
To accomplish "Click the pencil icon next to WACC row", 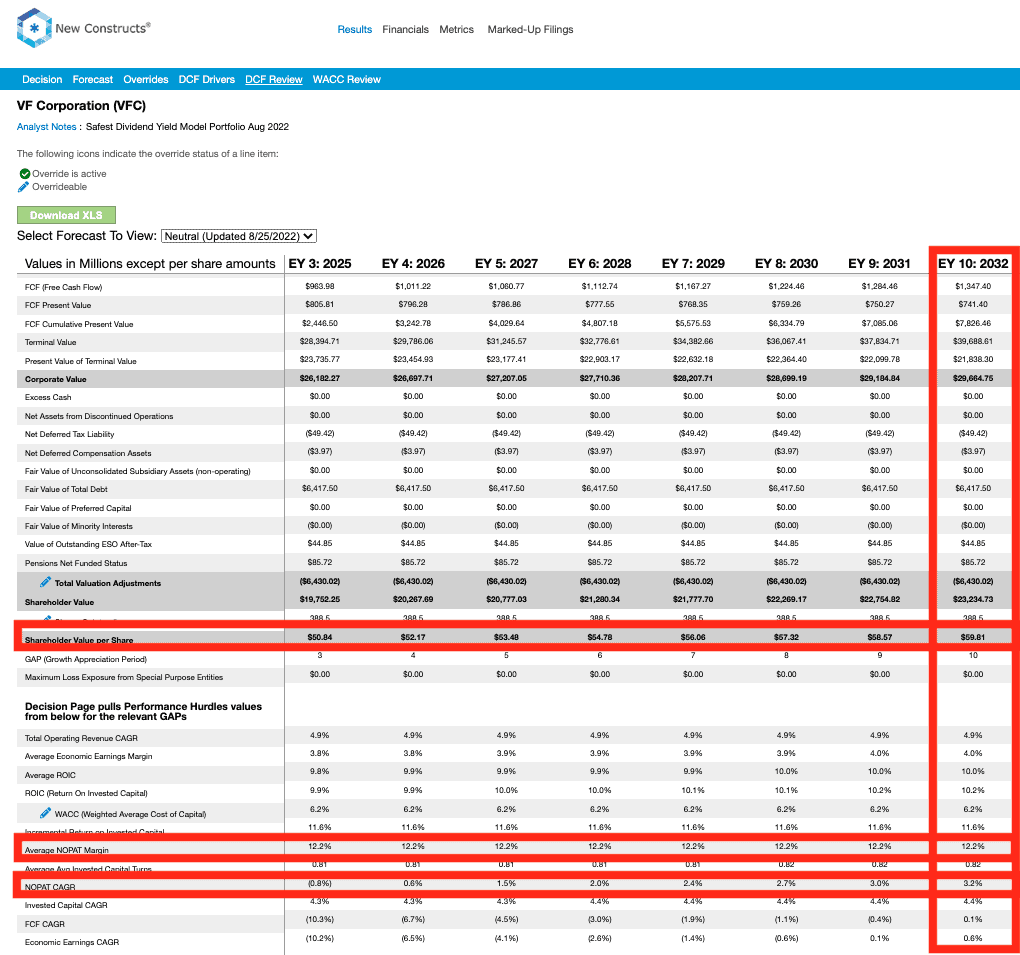I will [46, 813].
